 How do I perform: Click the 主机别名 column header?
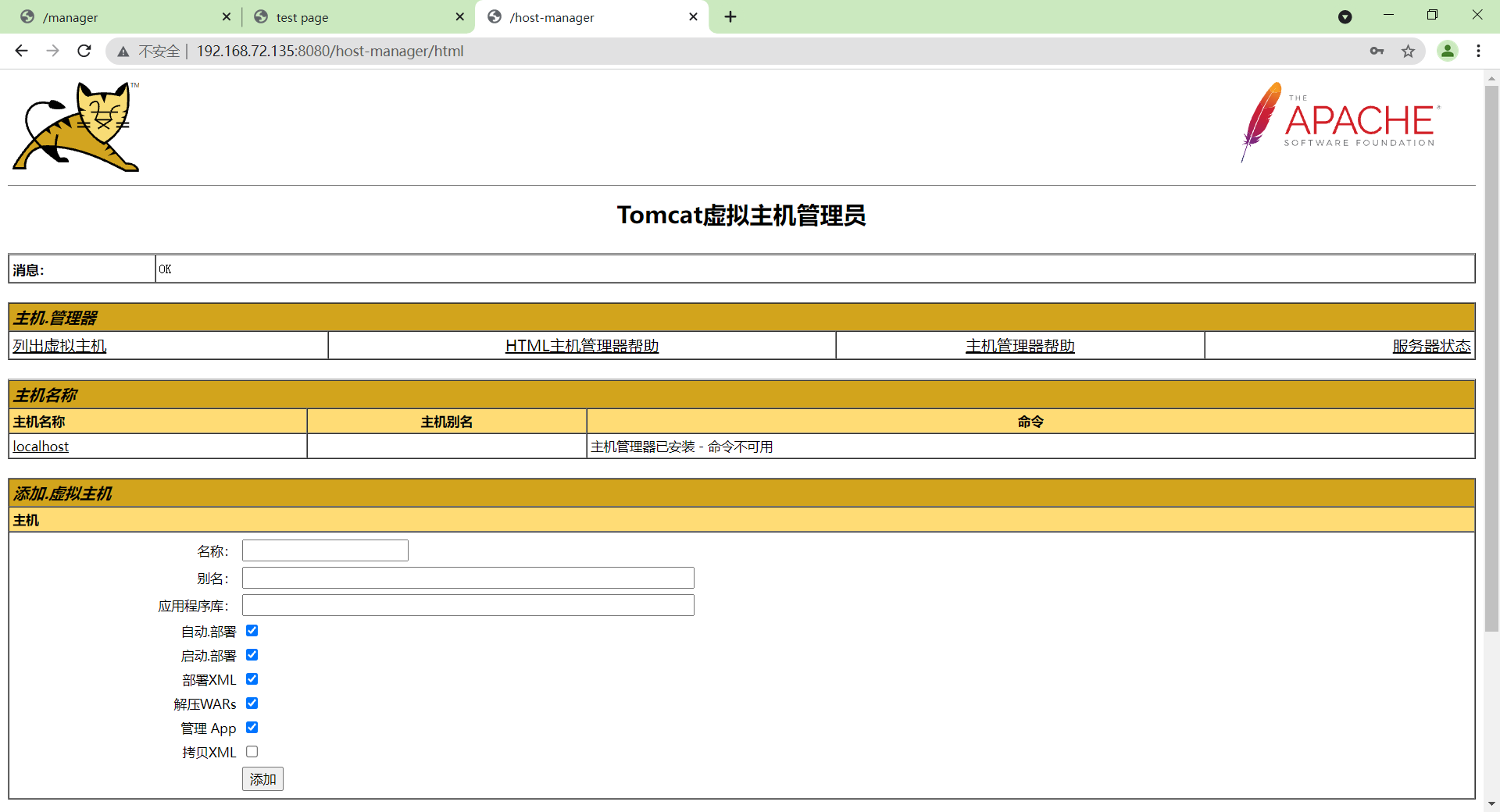pos(447,422)
